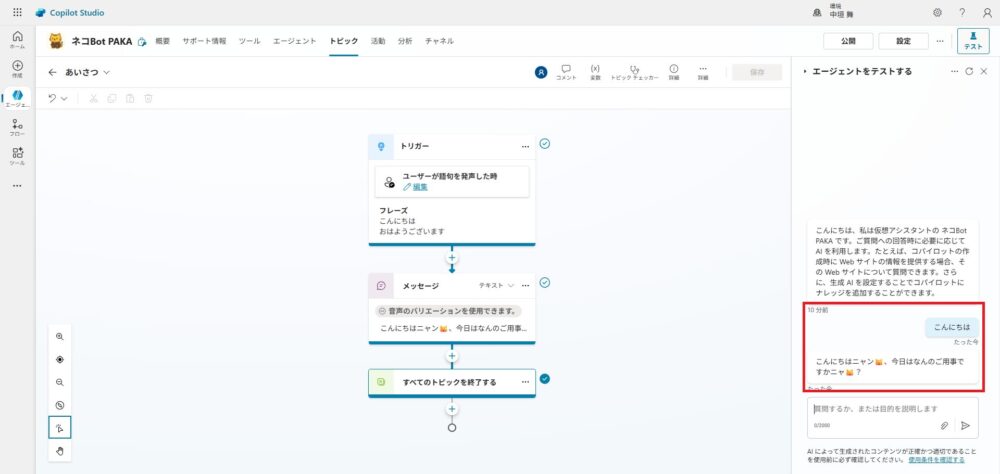Open すべてのトピックを終了する node ellipsis

526,382
